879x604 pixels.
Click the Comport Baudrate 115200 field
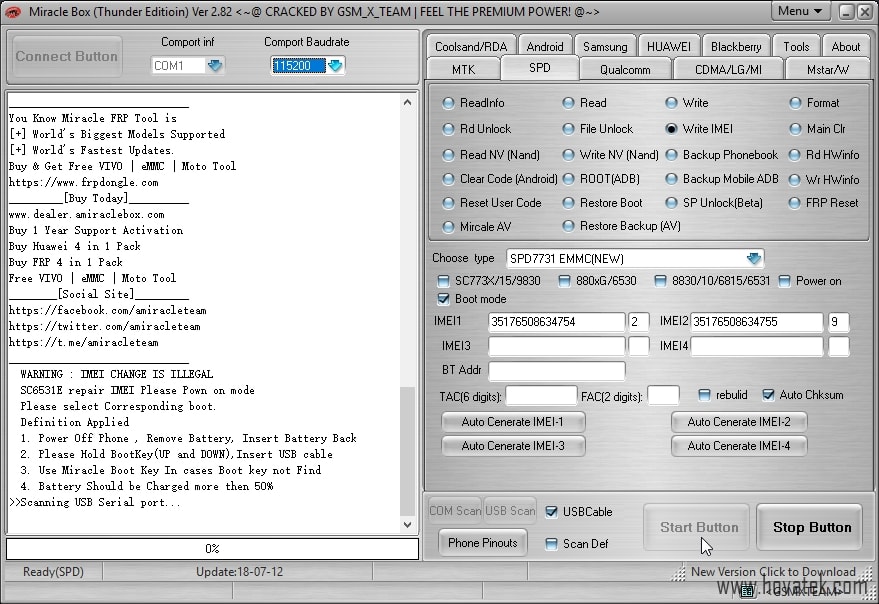coord(299,66)
